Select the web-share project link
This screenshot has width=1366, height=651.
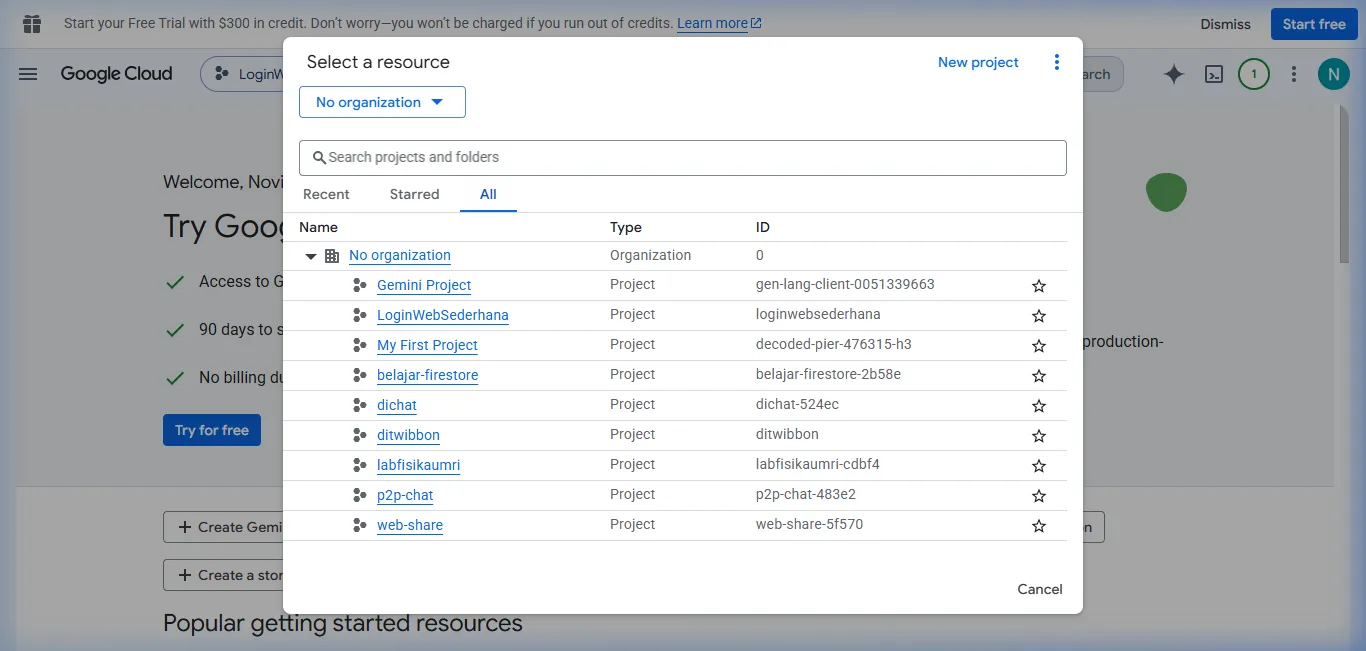point(410,525)
